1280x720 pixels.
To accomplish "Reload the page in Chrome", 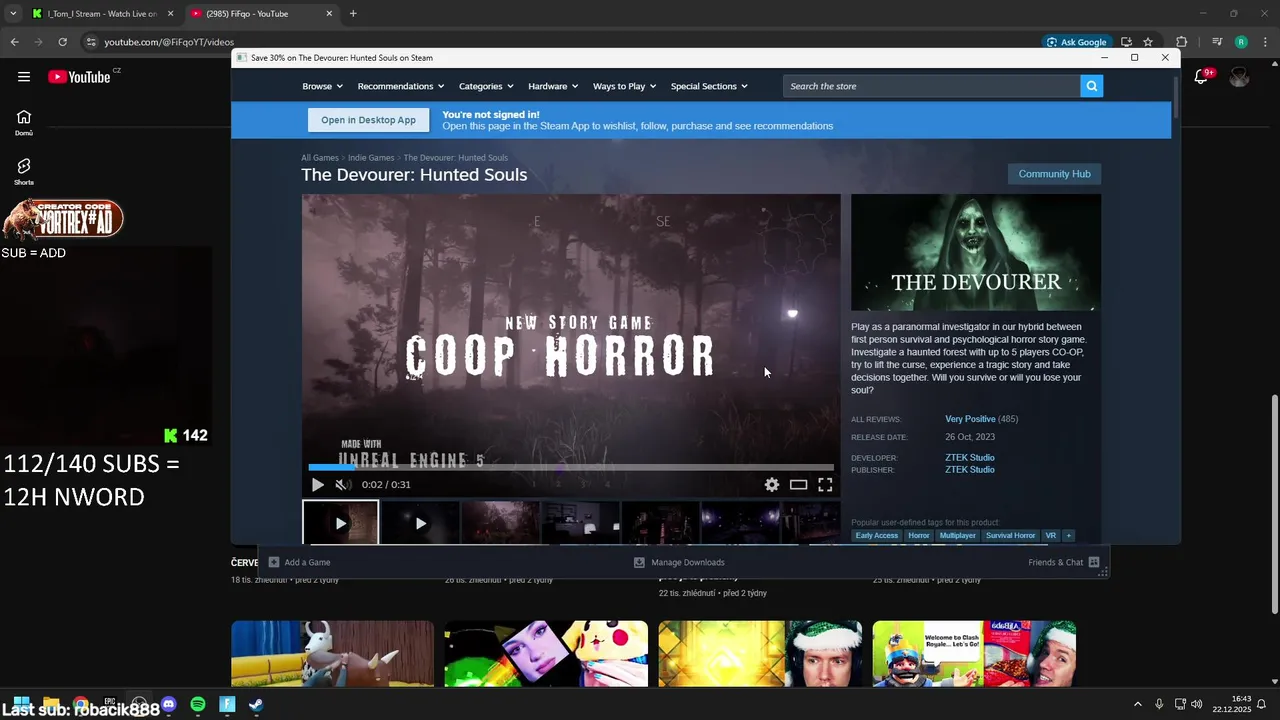I will tap(62, 42).
